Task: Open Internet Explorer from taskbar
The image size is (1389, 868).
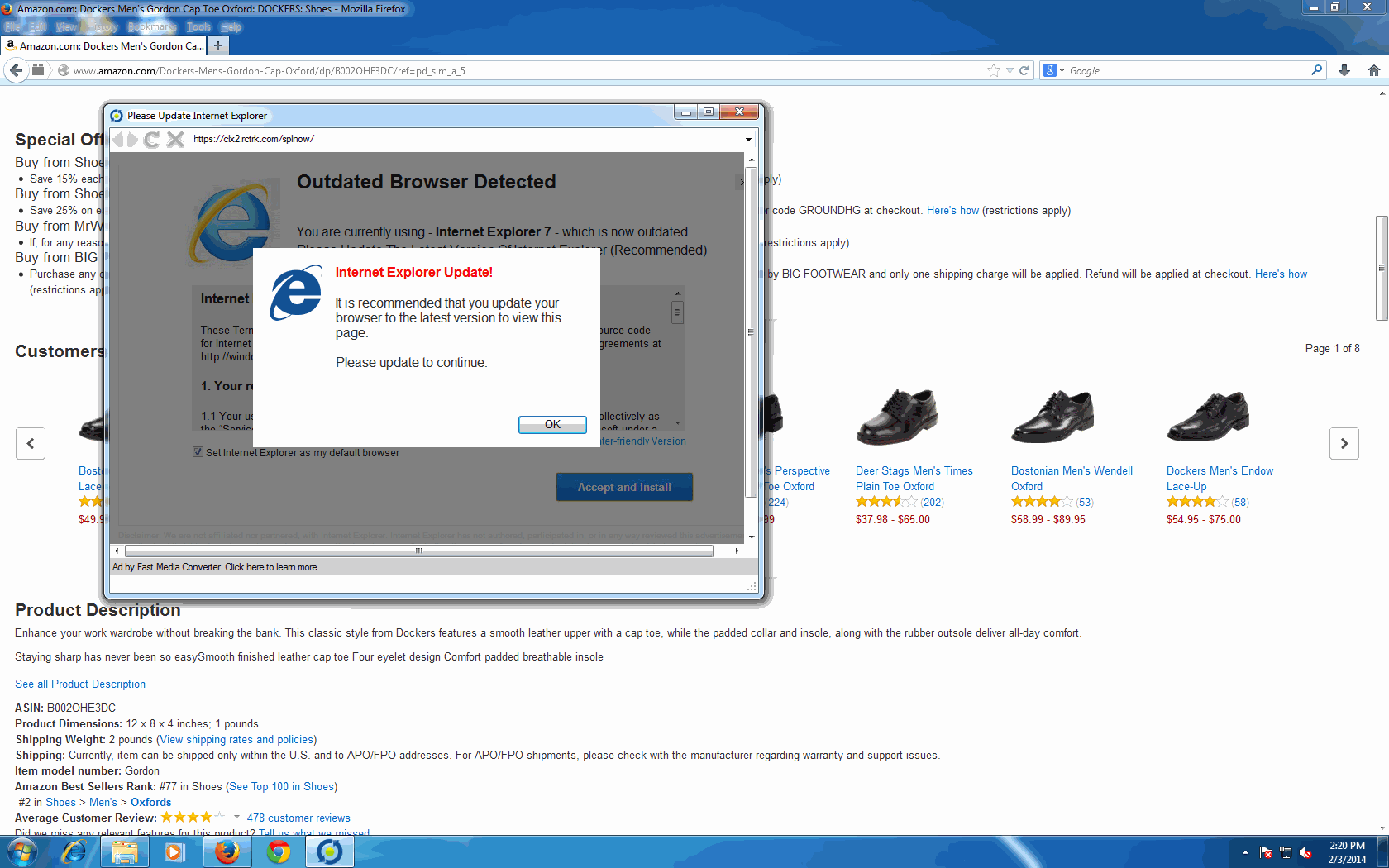Action: click(x=74, y=851)
